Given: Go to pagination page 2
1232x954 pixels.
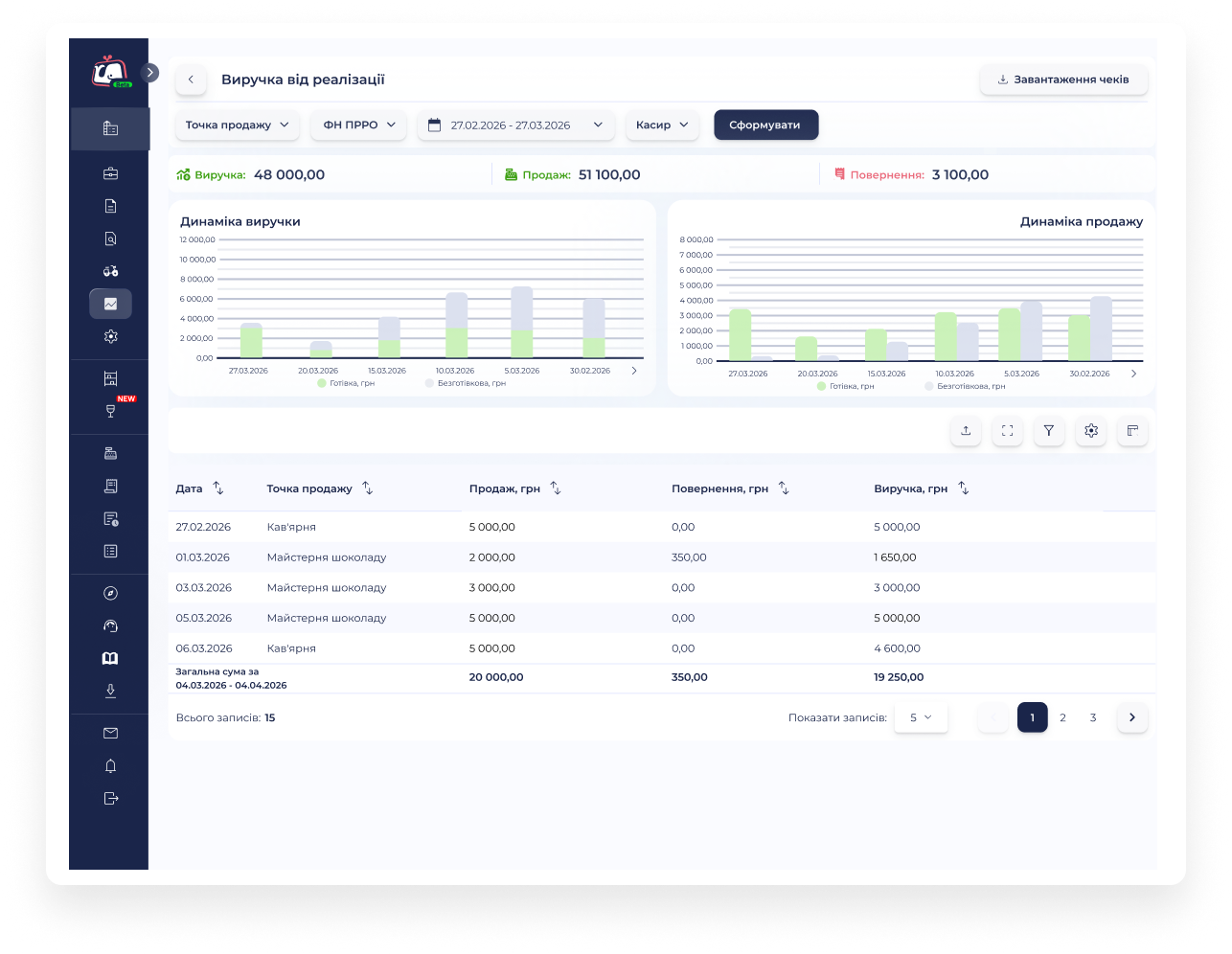Looking at the screenshot, I should pyautogui.click(x=1062, y=717).
